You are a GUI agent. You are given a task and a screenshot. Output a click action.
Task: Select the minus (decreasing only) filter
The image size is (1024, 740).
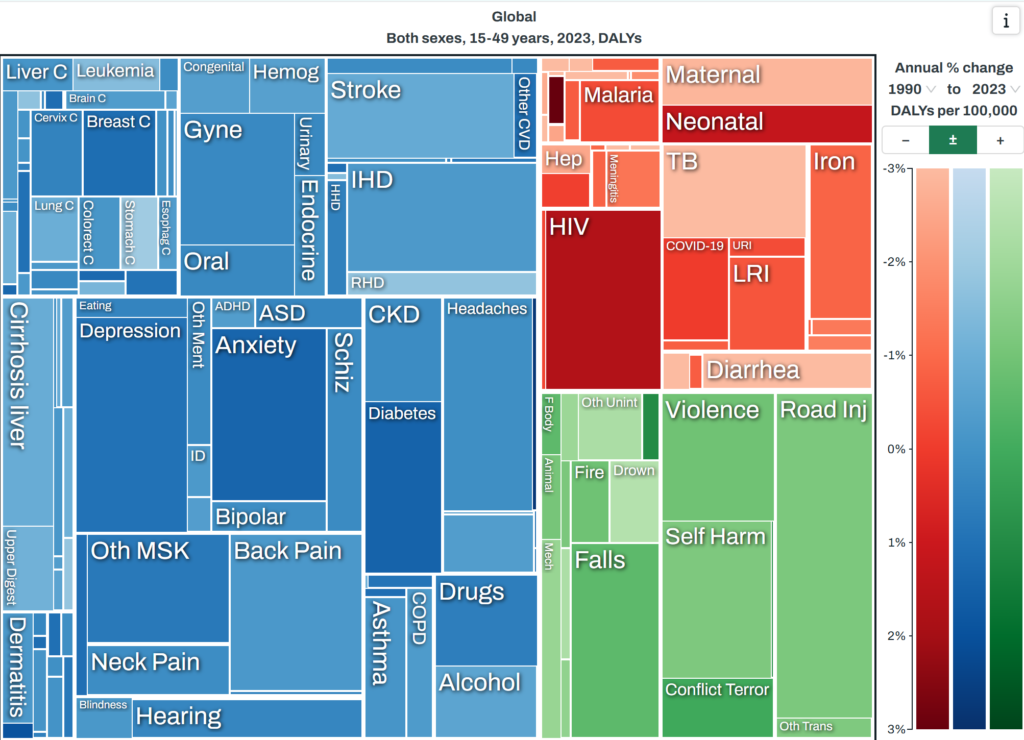click(904, 141)
